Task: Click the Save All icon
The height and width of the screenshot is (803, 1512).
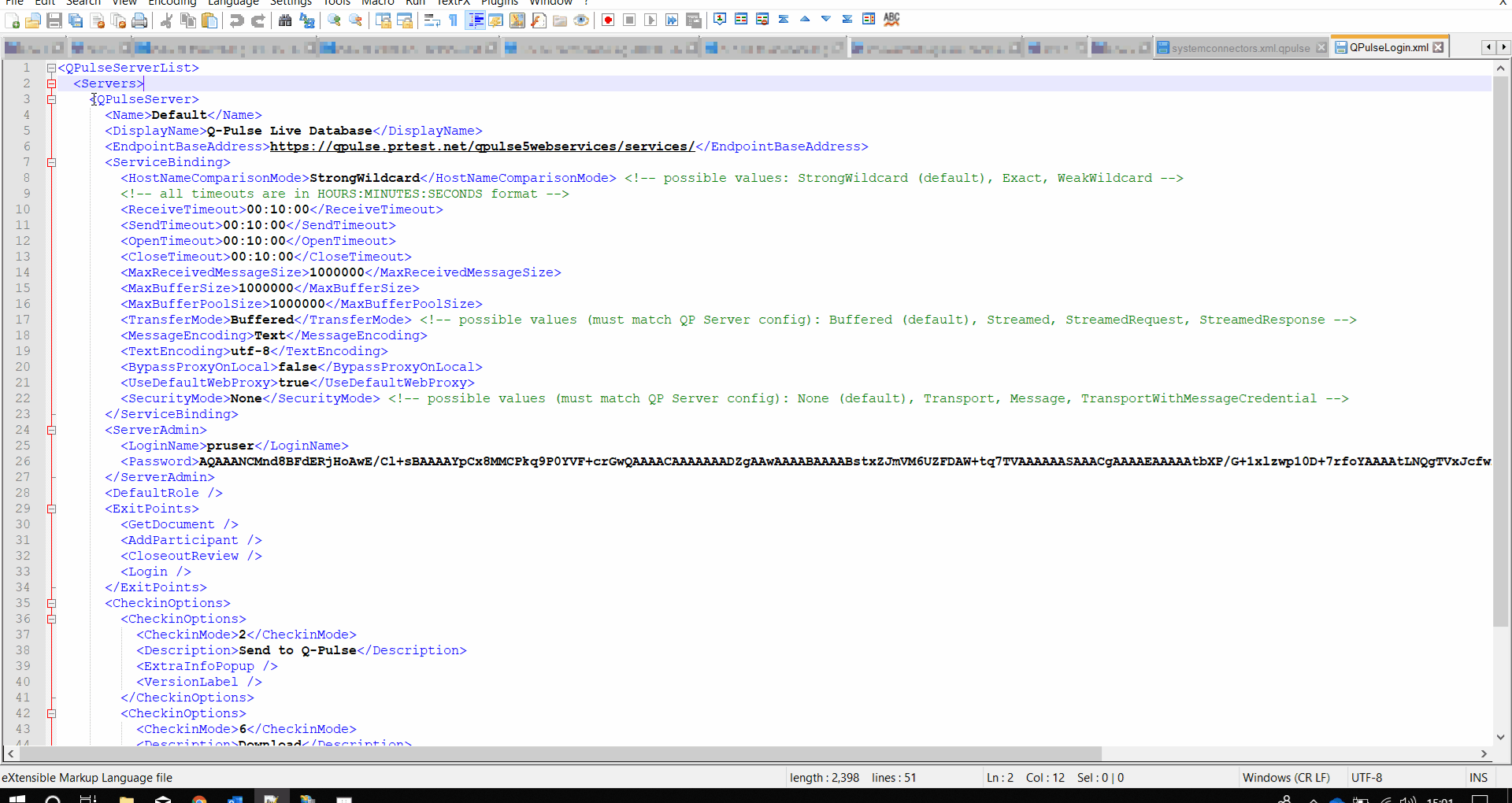Action: point(76,20)
